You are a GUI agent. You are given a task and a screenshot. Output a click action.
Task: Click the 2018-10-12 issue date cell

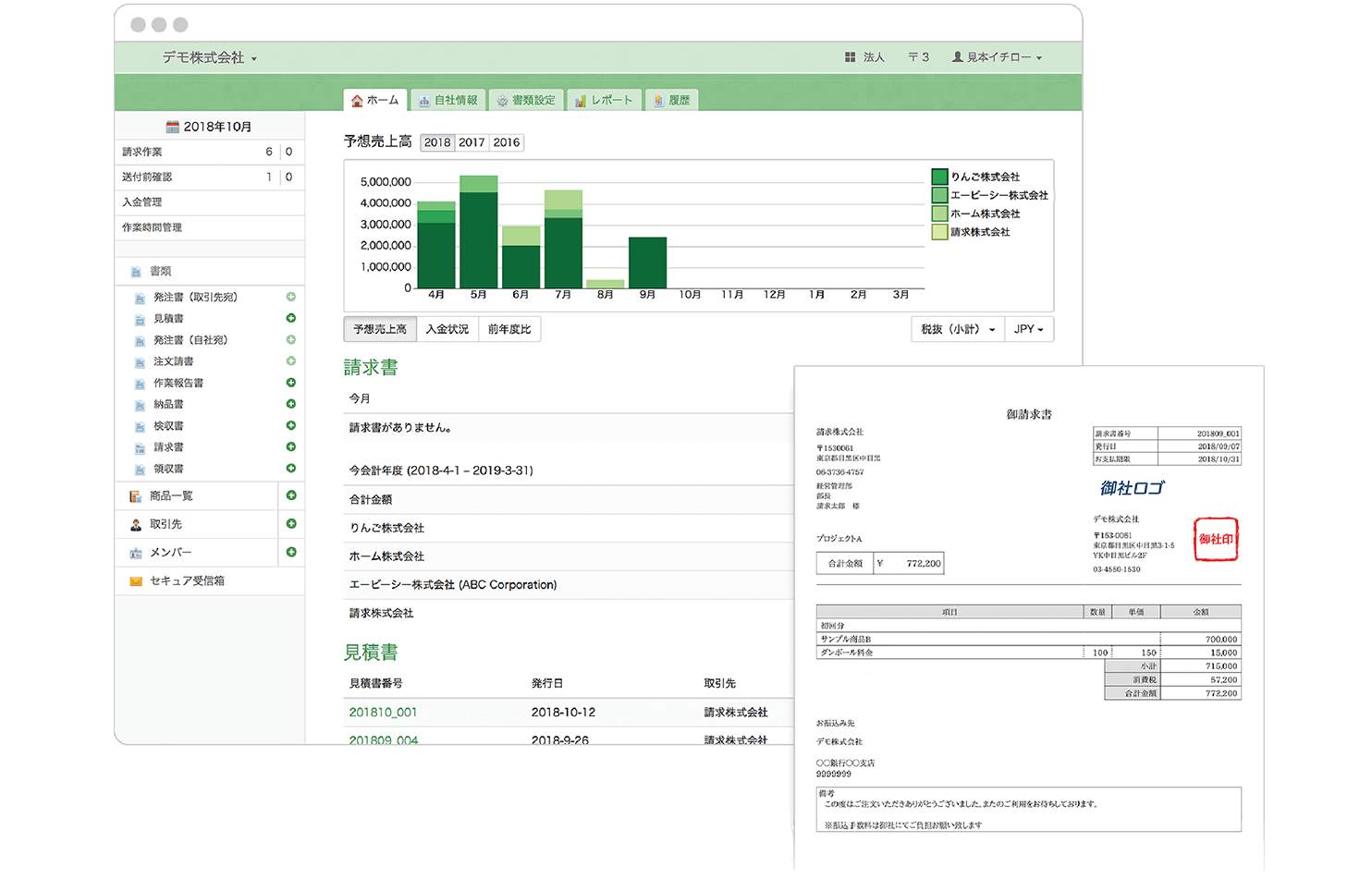(x=563, y=713)
